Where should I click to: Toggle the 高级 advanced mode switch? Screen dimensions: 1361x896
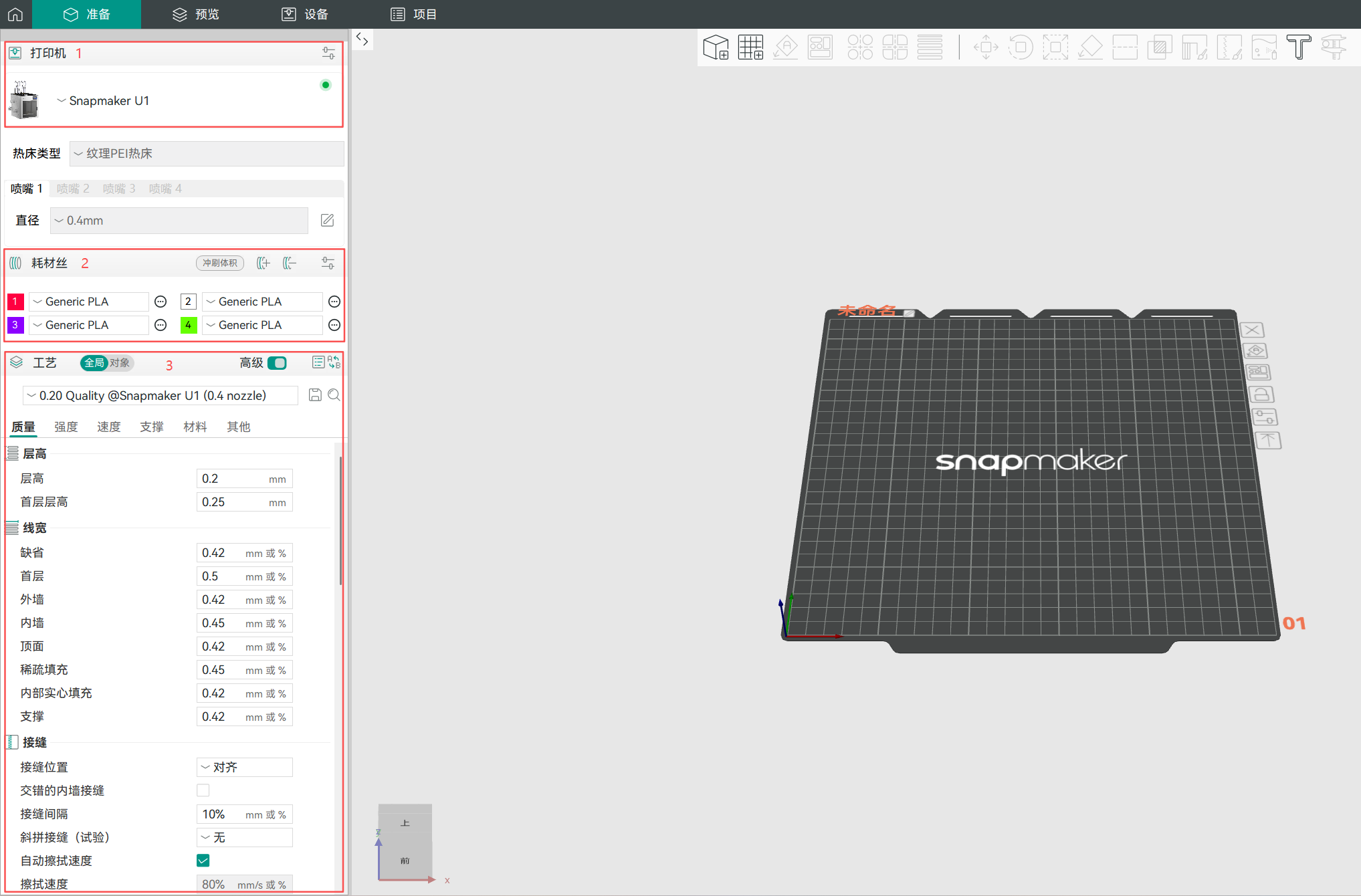(277, 363)
